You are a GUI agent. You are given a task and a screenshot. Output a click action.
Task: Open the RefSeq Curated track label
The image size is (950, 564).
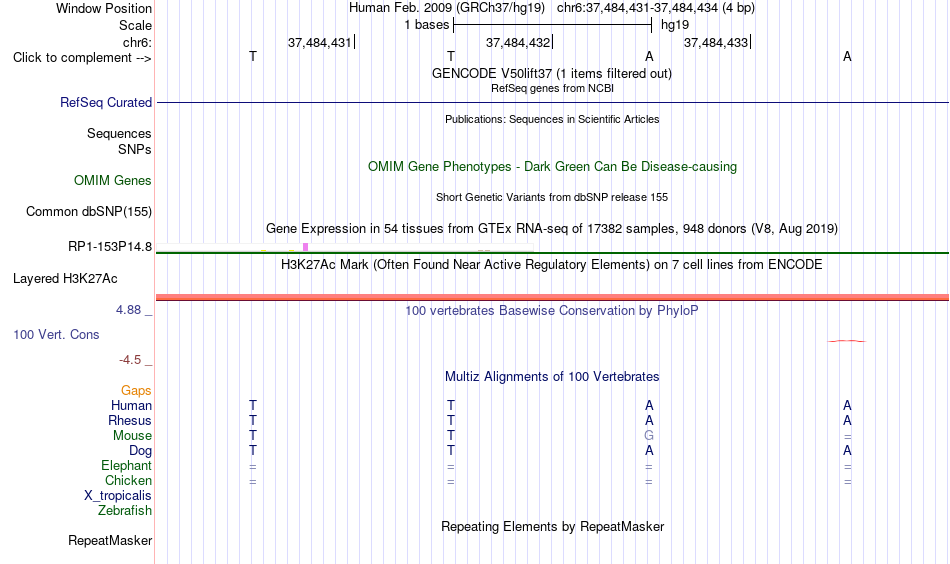(105, 102)
